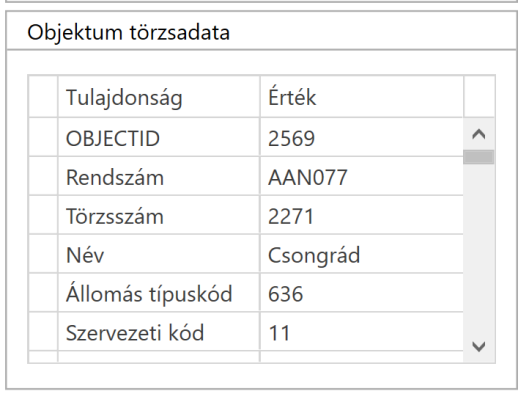Click the row selector beside Név
Image resolution: width=529 pixels, height=394 pixels.
[x=43, y=254]
